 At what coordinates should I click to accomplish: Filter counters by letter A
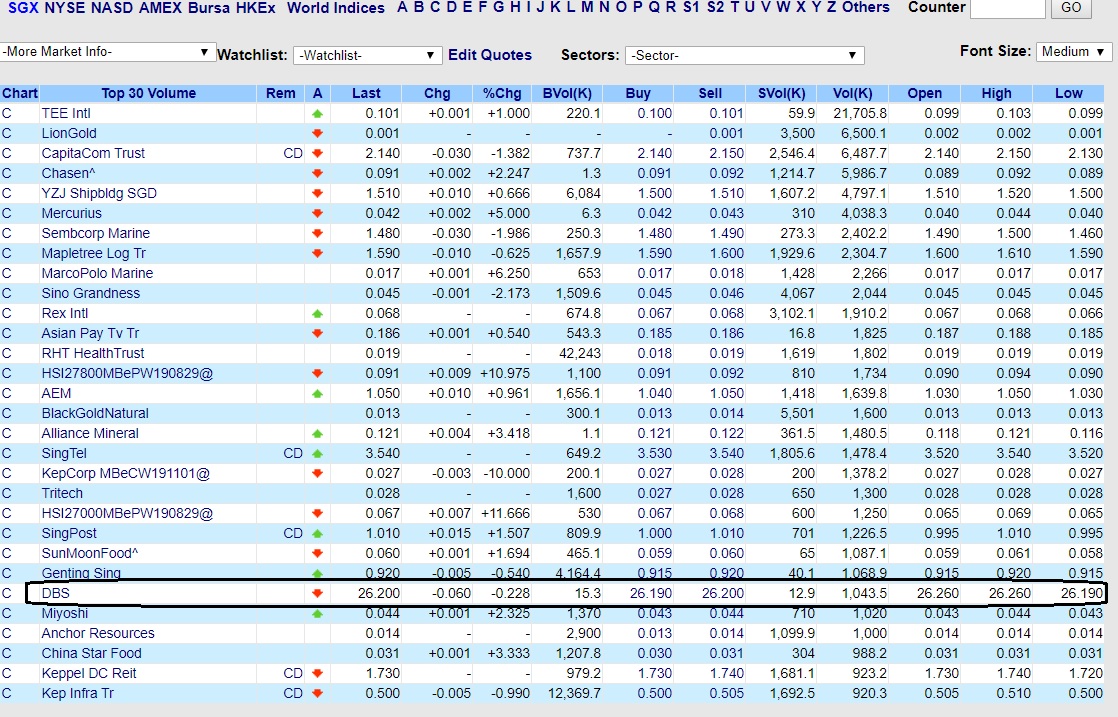(x=402, y=7)
